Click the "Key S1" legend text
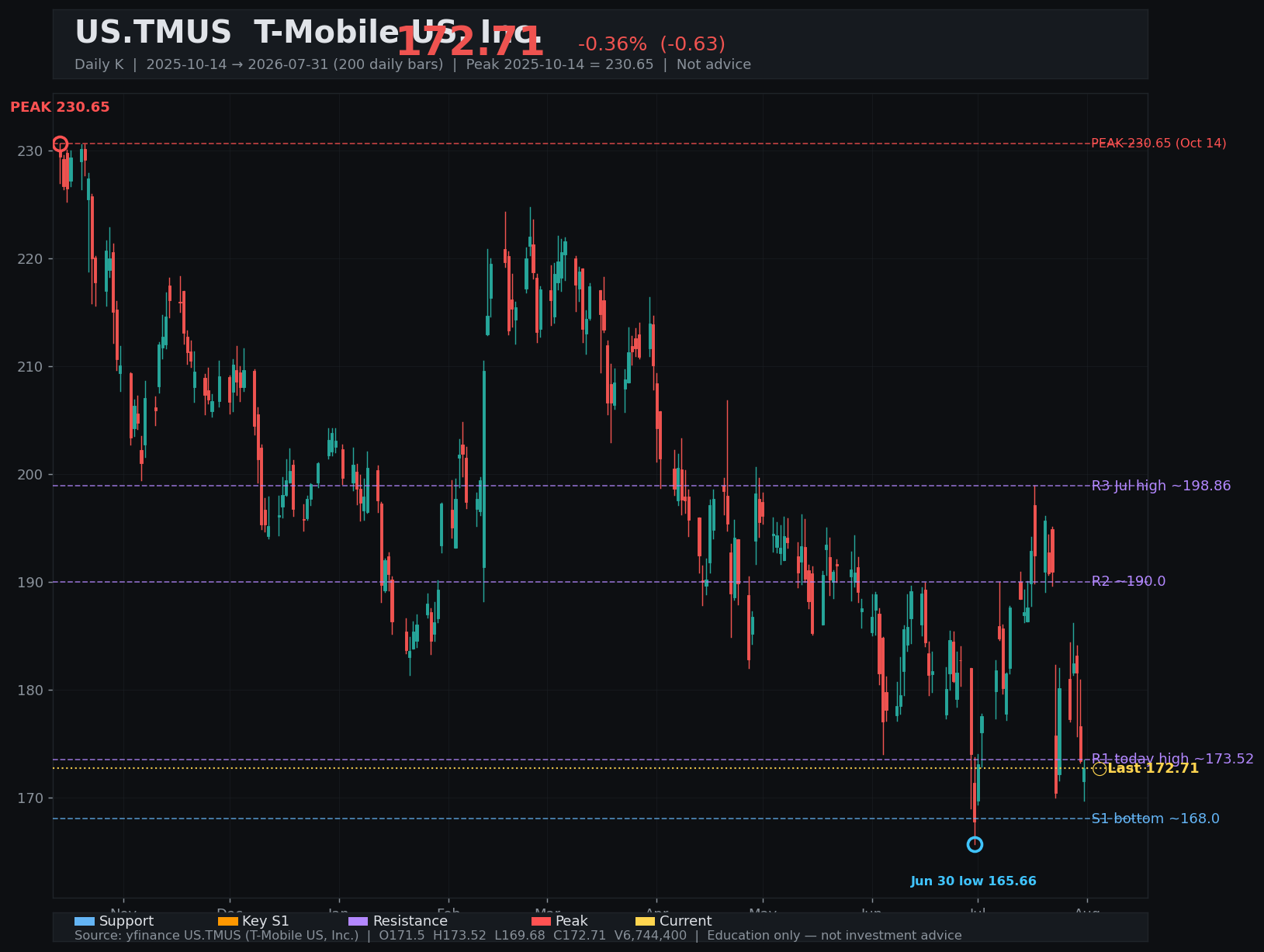1264x952 pixels. pos(265,921)
